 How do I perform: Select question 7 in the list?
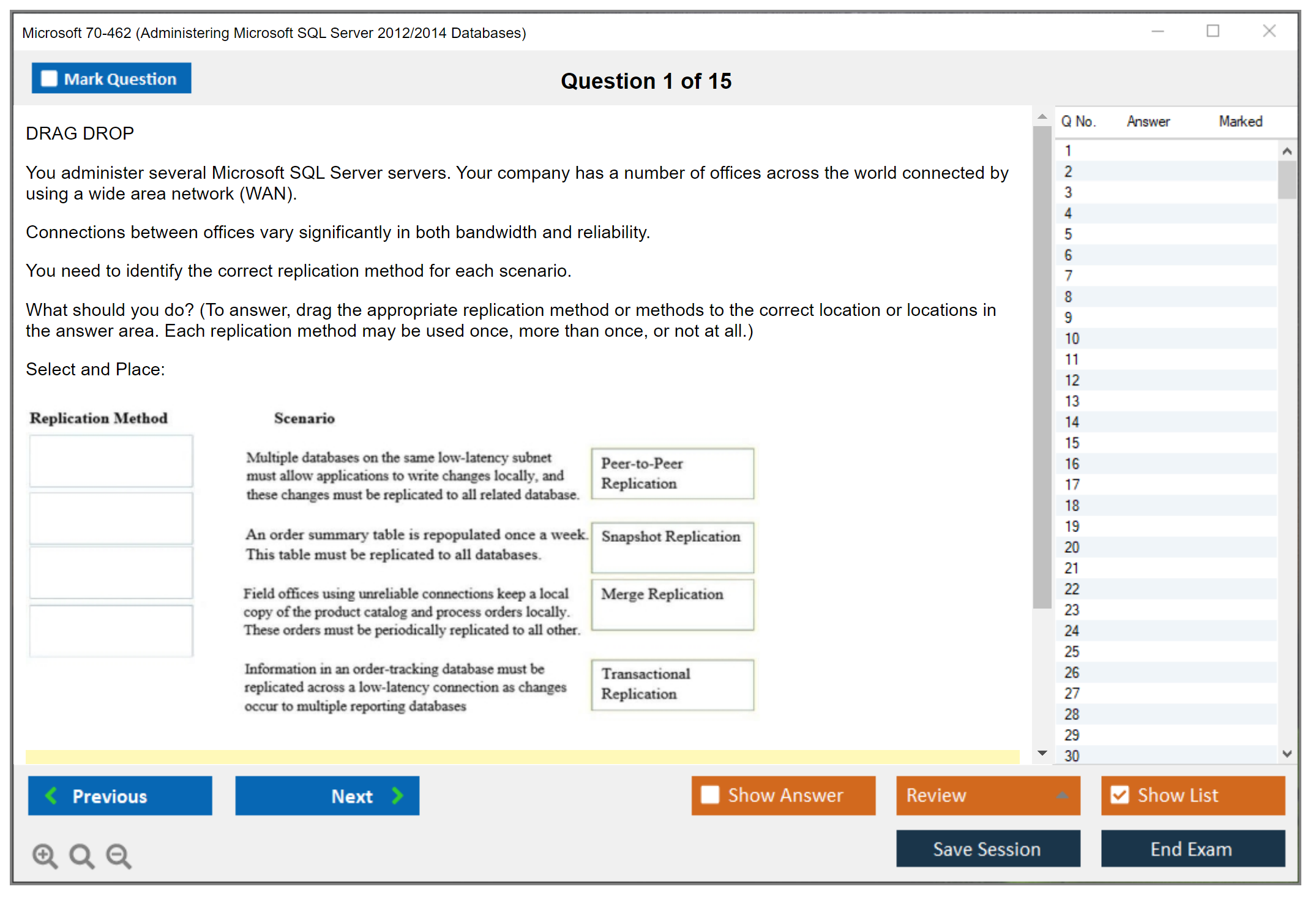coord(1069,276)
